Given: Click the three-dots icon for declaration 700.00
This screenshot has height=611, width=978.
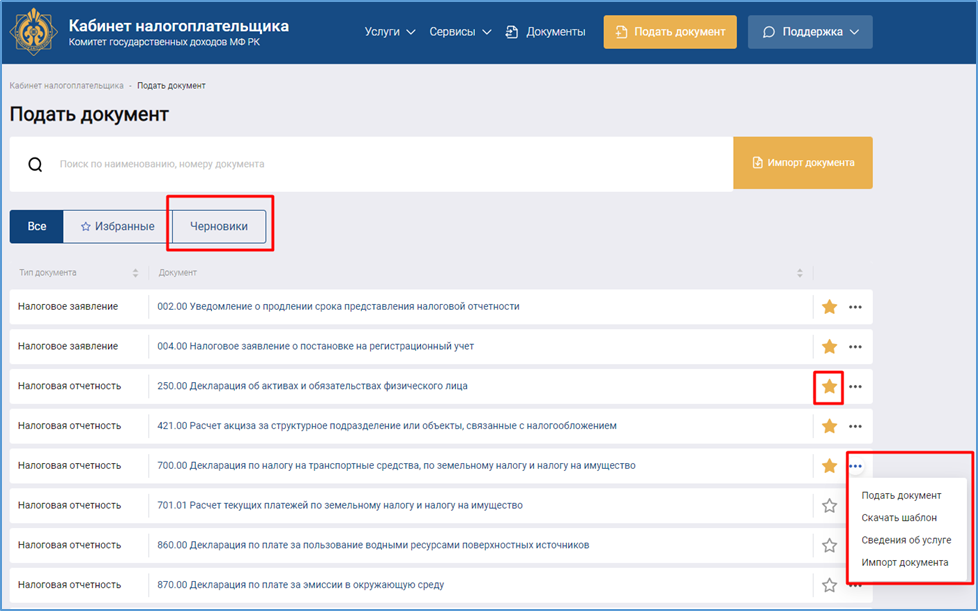Looking at the screenshot, I should [x=856, y=466].
